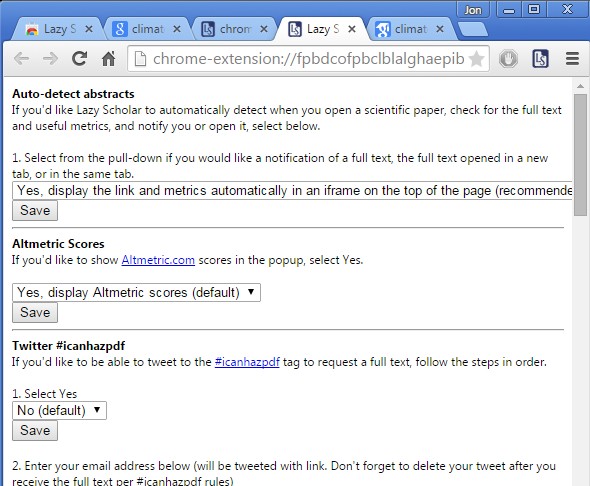Click the stop-hand extension icon
The image size is (590, 486).
(x=508, y=59)
